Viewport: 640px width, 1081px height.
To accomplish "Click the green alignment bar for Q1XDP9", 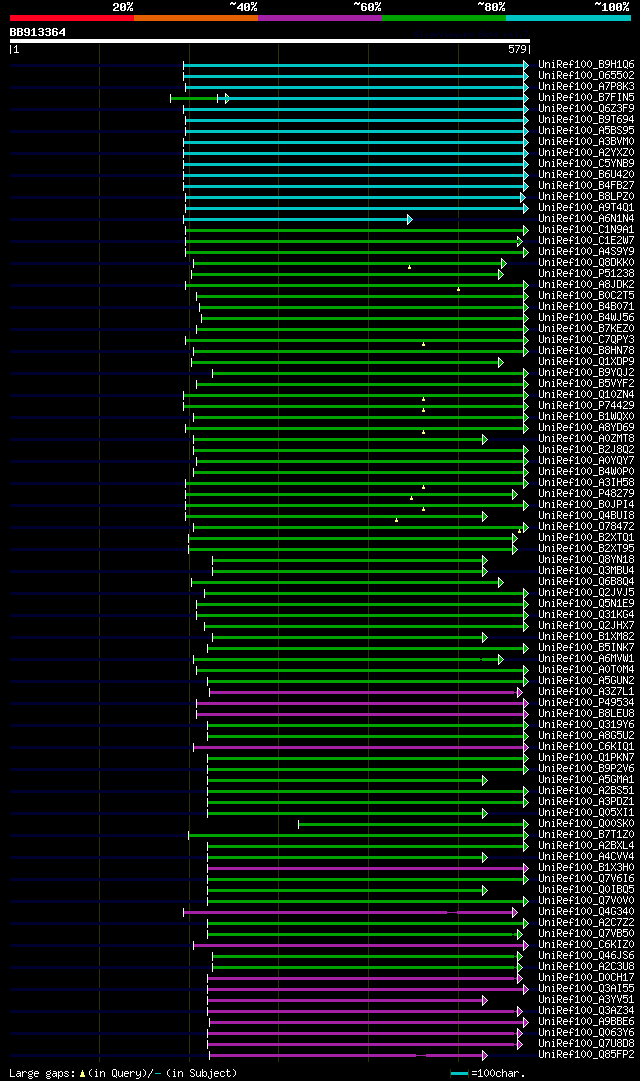I will click(348, 363).
